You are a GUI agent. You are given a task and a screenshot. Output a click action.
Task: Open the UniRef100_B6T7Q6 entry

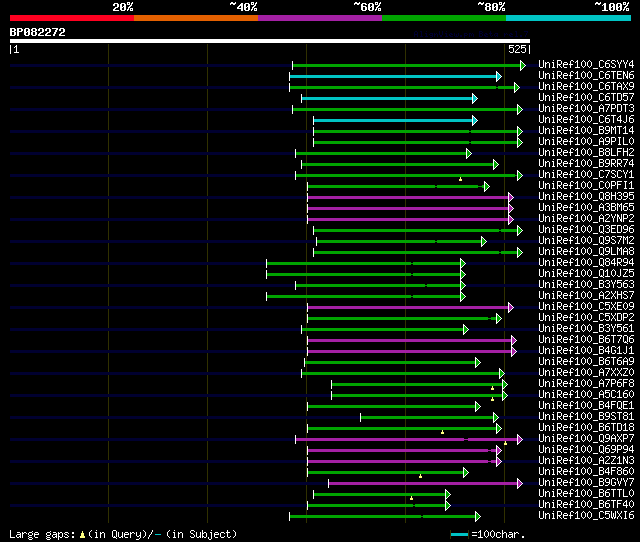[x=586, y=340]
